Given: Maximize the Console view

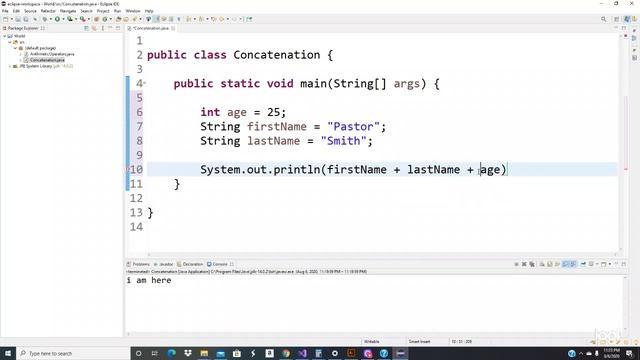Looking at the screenshot, I should pyautogui.click(x=624, y=264).
